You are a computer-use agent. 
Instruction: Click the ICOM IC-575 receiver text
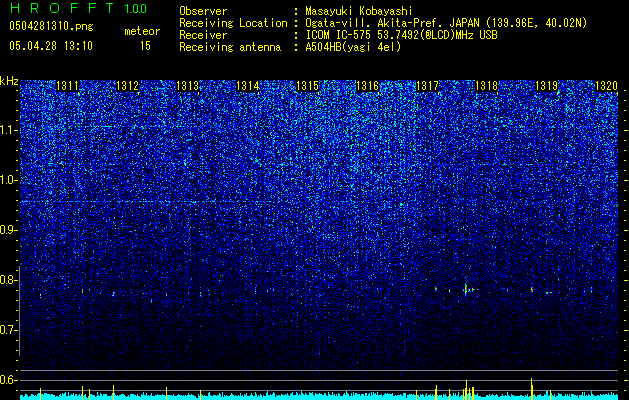[401, 35]
